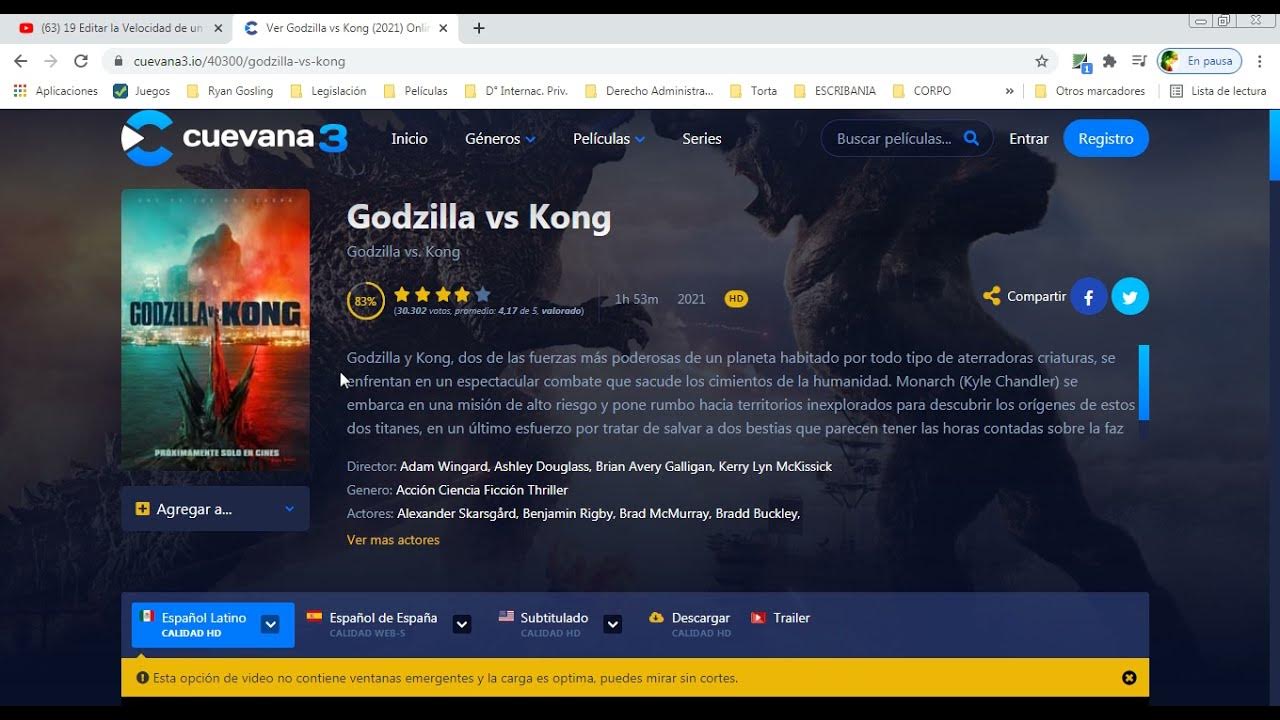Open the Películas bookmark folder
Viewport: 1280px width, 720px height.
[415, 91]
